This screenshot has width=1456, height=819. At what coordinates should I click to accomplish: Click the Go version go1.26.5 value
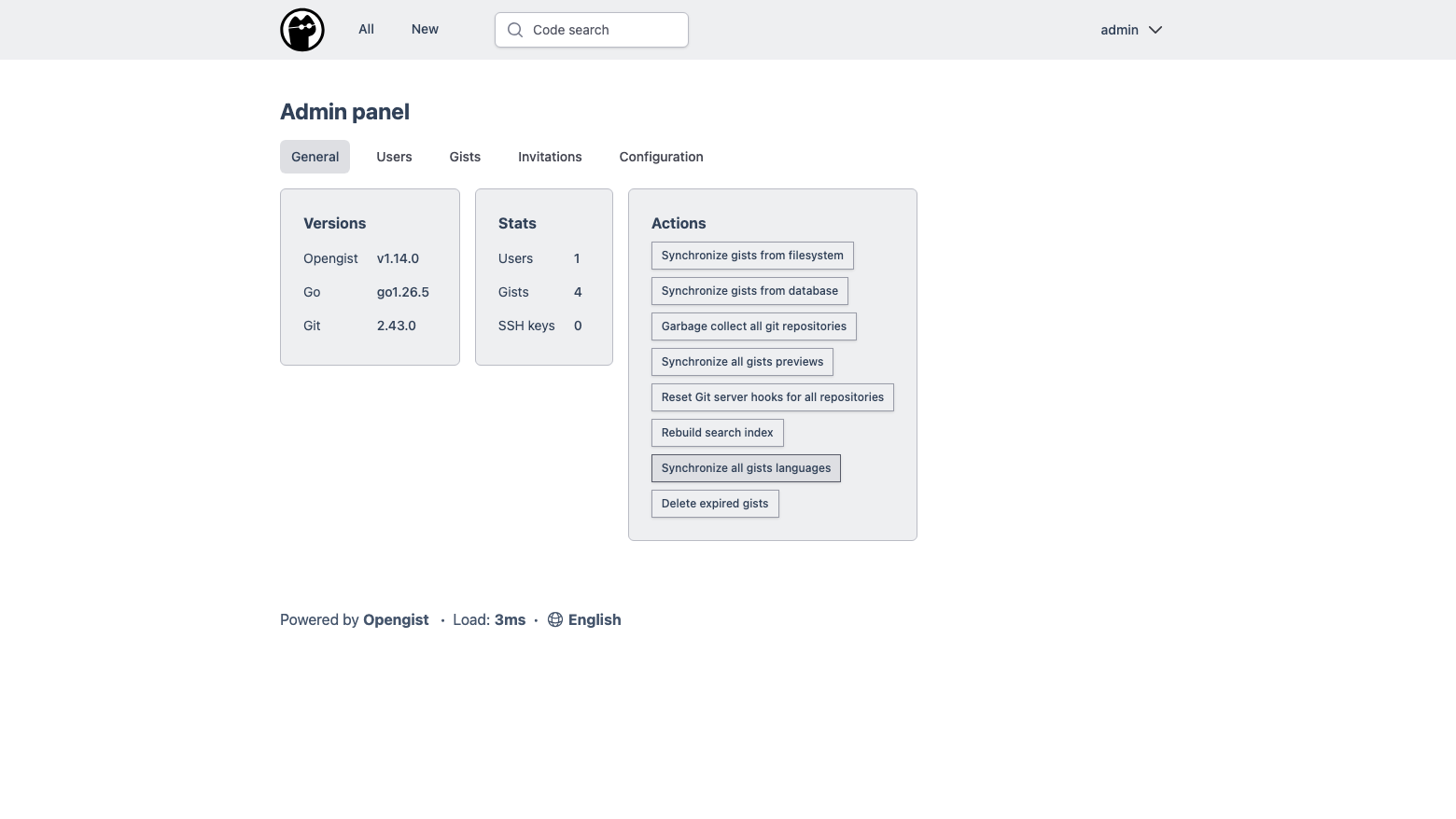coord(403,292)
